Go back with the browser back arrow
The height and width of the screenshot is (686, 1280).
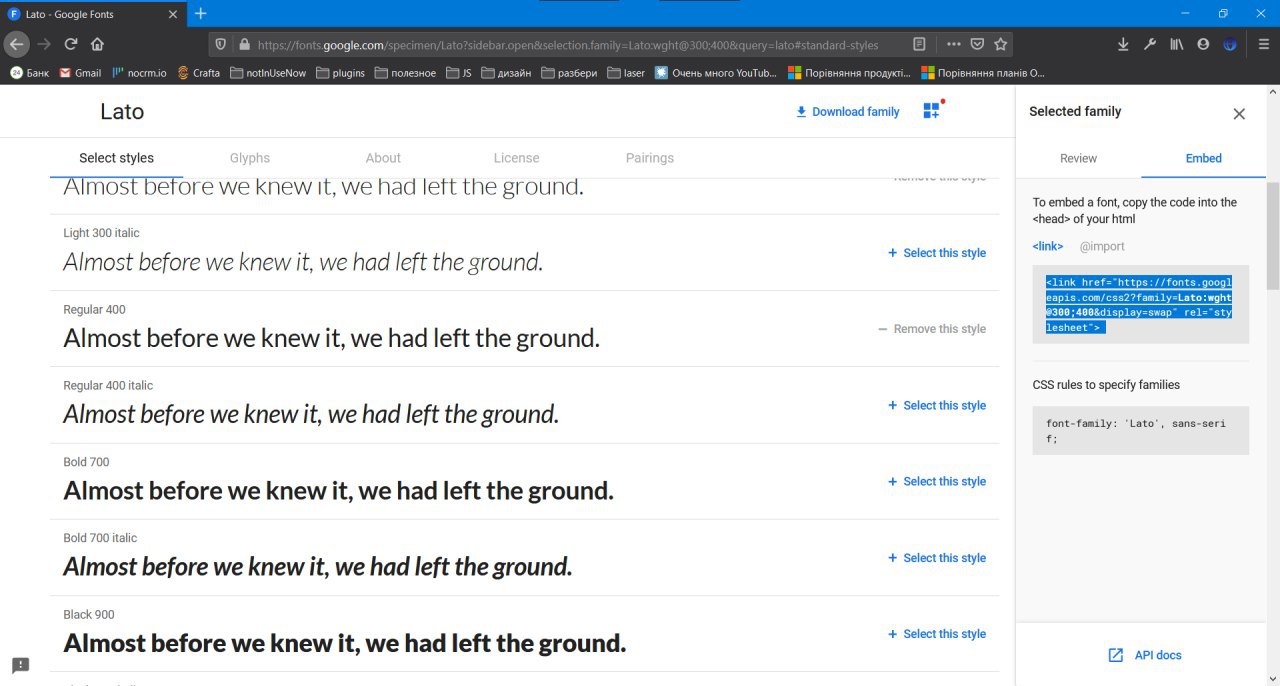16,44
